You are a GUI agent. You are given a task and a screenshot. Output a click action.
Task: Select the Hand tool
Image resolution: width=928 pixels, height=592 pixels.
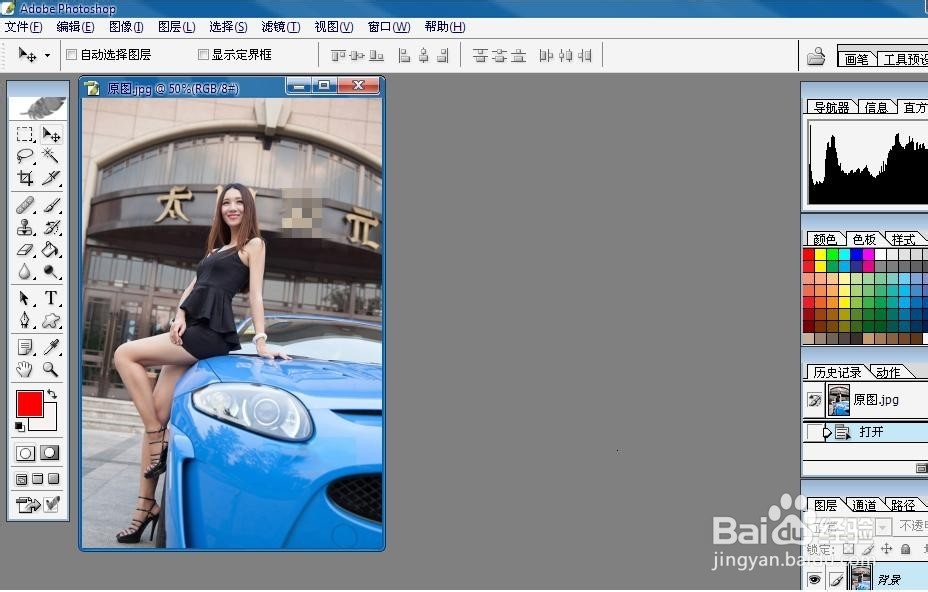[x=25, y=369]
